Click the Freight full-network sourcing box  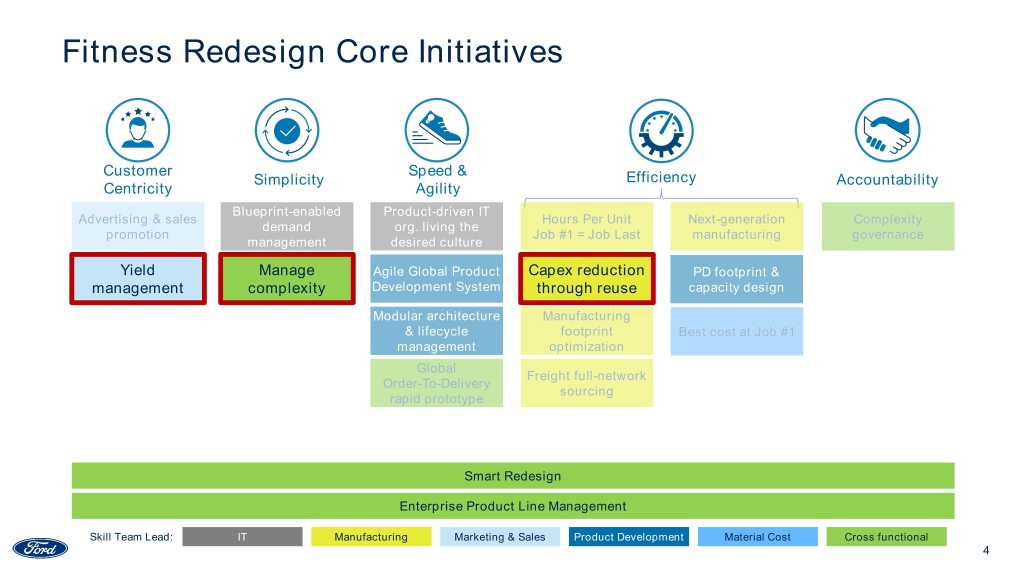[x=586, y=383]
